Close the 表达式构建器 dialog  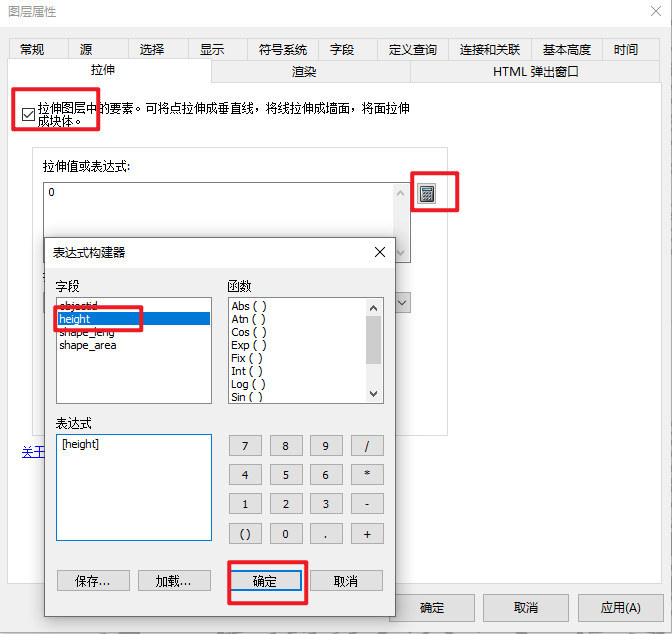point(379,252)
